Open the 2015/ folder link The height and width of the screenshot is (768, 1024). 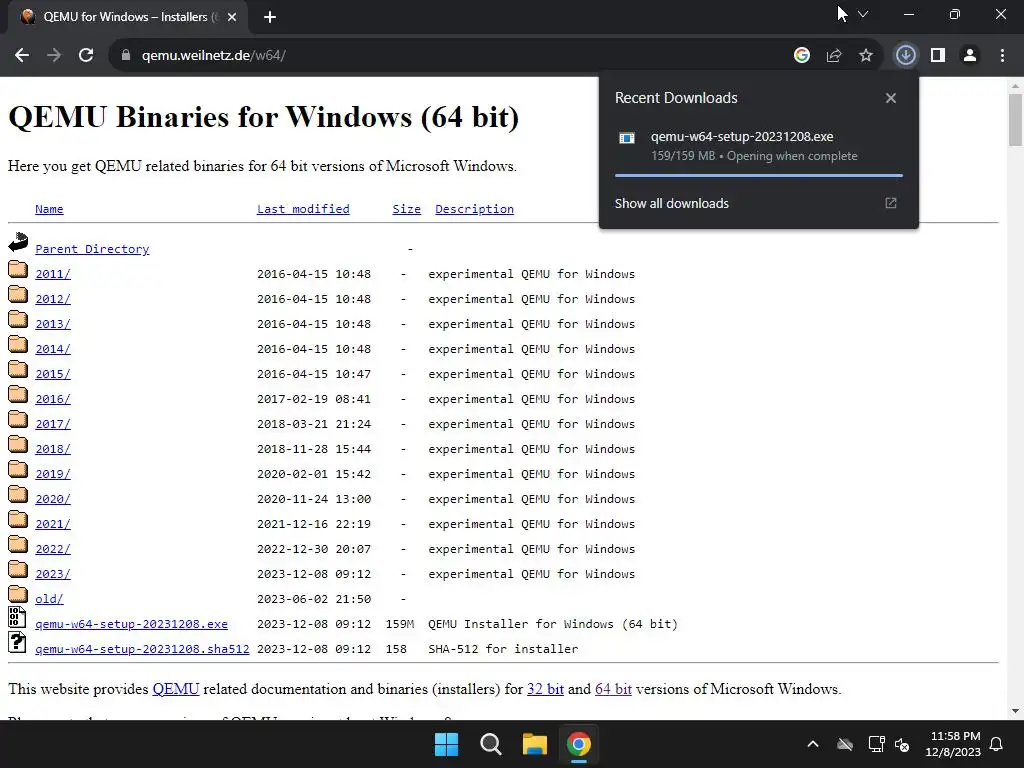coord(53,374)
